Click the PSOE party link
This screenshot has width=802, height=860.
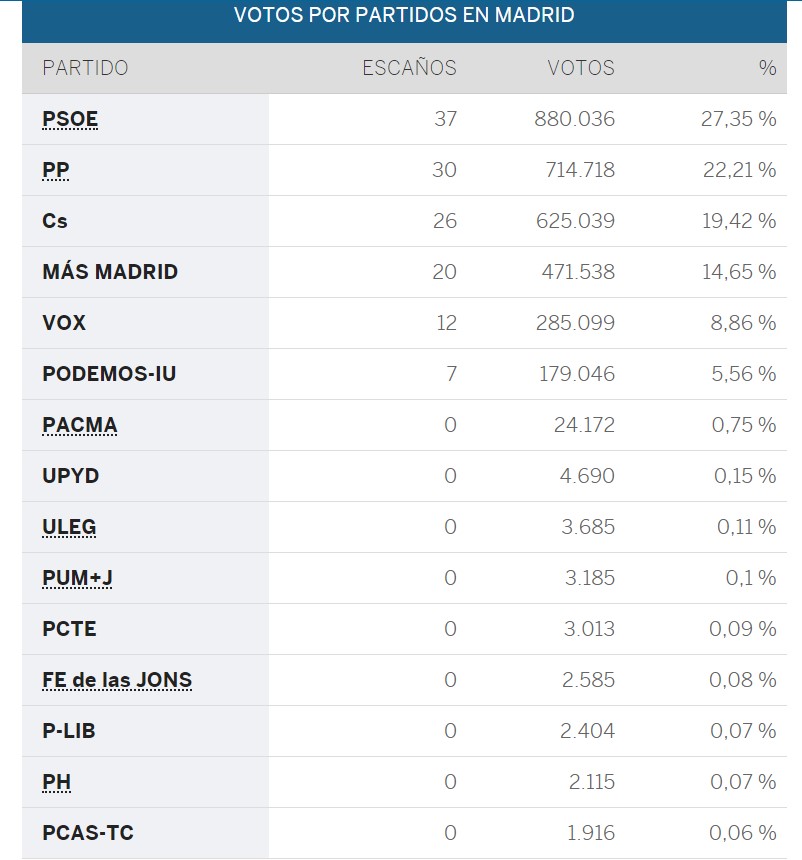[x=70, y=120]
